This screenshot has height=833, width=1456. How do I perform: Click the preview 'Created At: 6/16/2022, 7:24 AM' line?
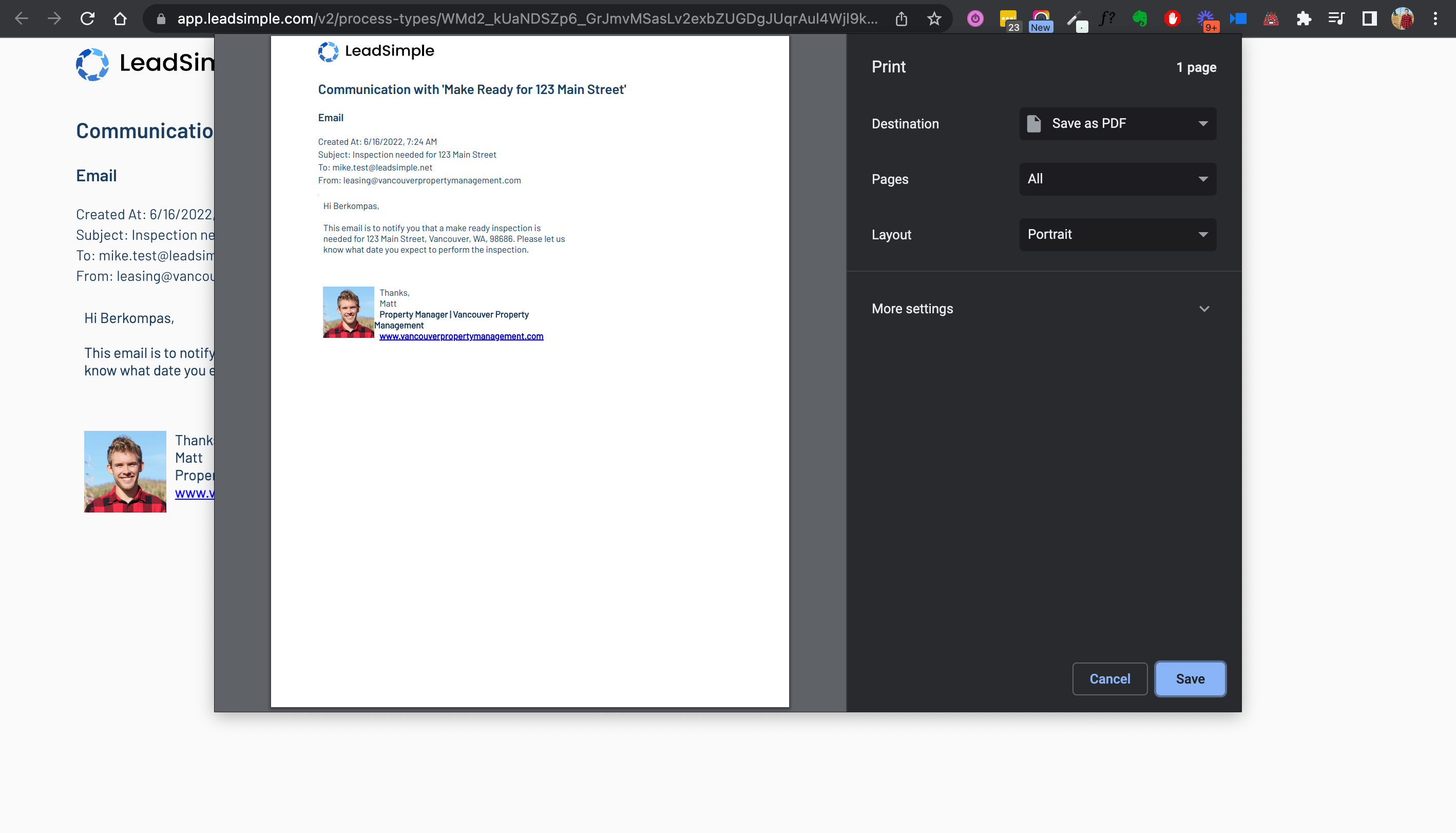(377, 142)
